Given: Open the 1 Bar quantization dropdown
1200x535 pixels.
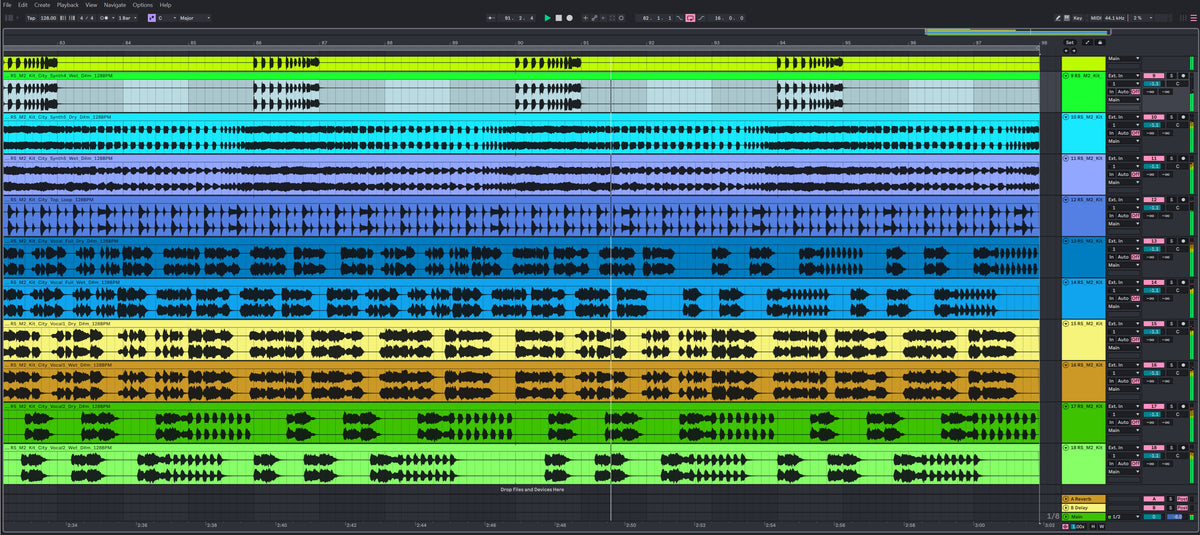Looking at the screenshot, I should (x=127, y=18).
